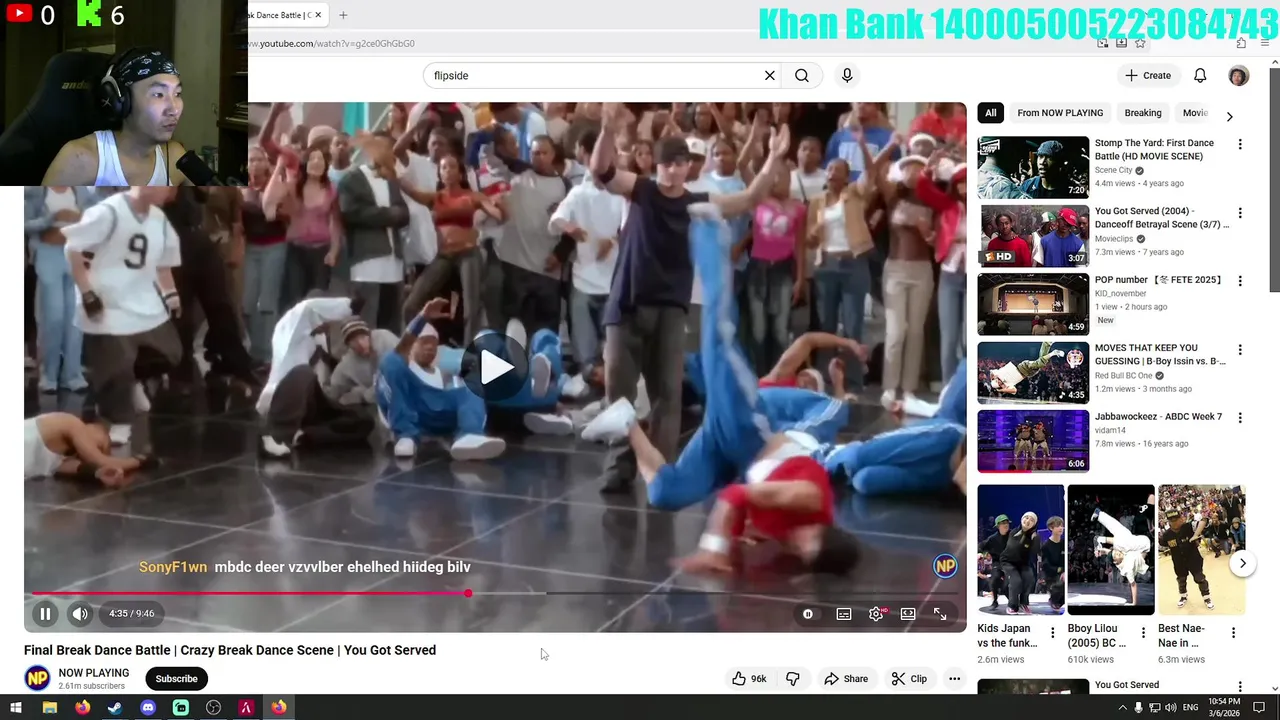Show hidden system tray icons
1280x720 pixels.
click(x=1122, y=708)
